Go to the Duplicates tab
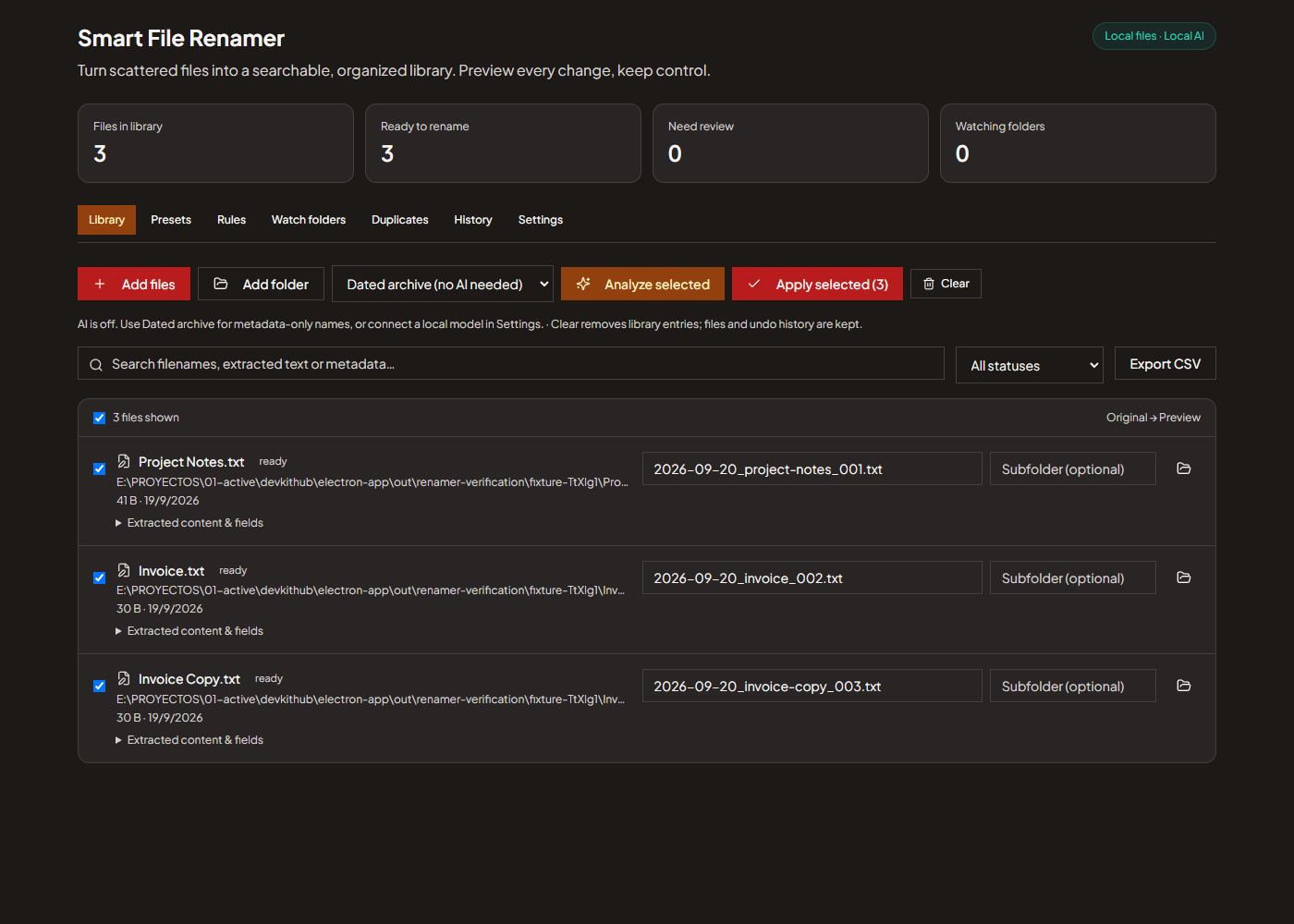Screen dimensions: 1294x924 coord(400,220)
